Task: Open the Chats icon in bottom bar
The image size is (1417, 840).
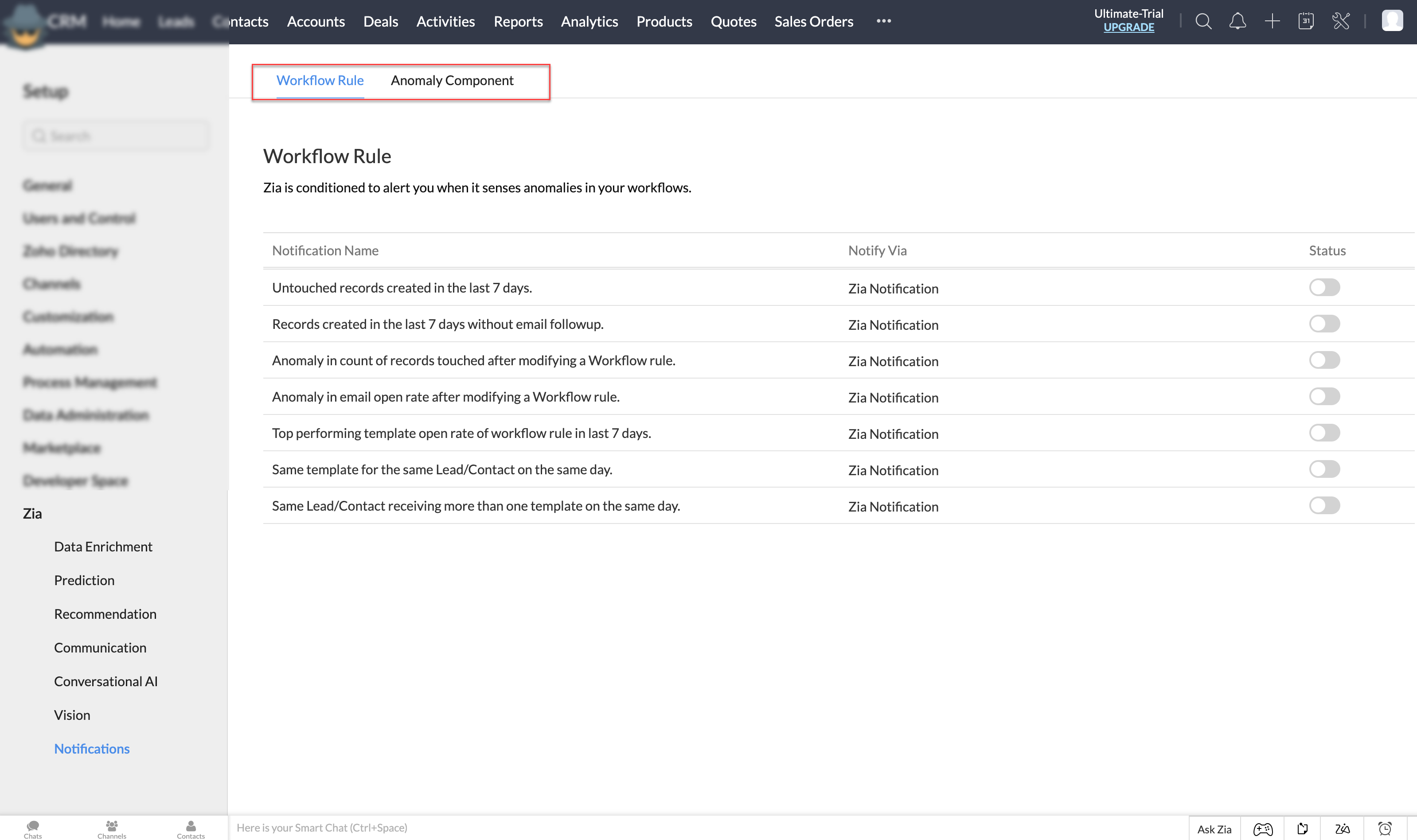Action: 33,828
